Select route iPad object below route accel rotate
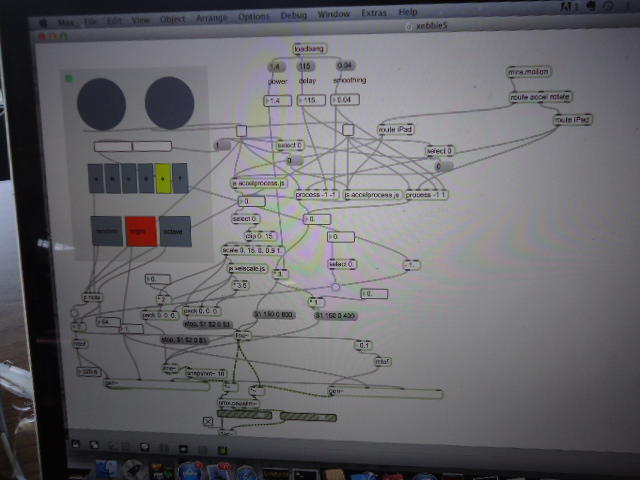Image resolution: width=640 pixels, height=480 pixels. tap(572, 120)
